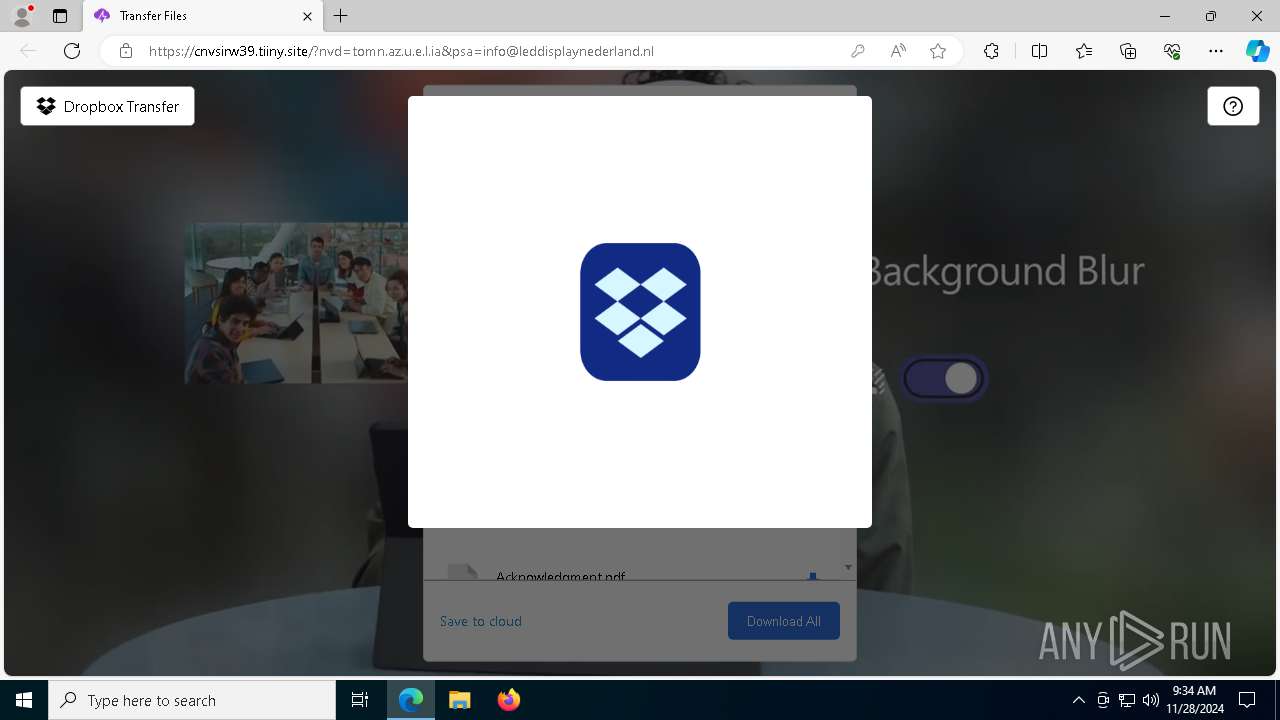The image size is (1280, 720).
Task: Show hidden system tray icons
Action: click(x=1078, y=700)
